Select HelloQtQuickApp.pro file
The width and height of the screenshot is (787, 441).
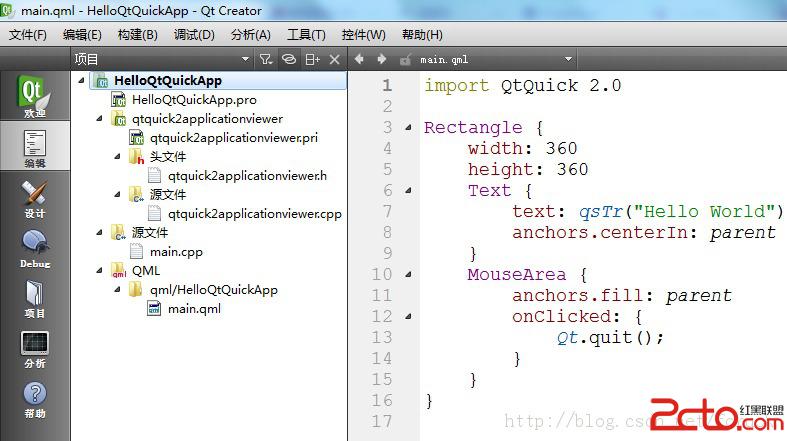pos(194,100)
